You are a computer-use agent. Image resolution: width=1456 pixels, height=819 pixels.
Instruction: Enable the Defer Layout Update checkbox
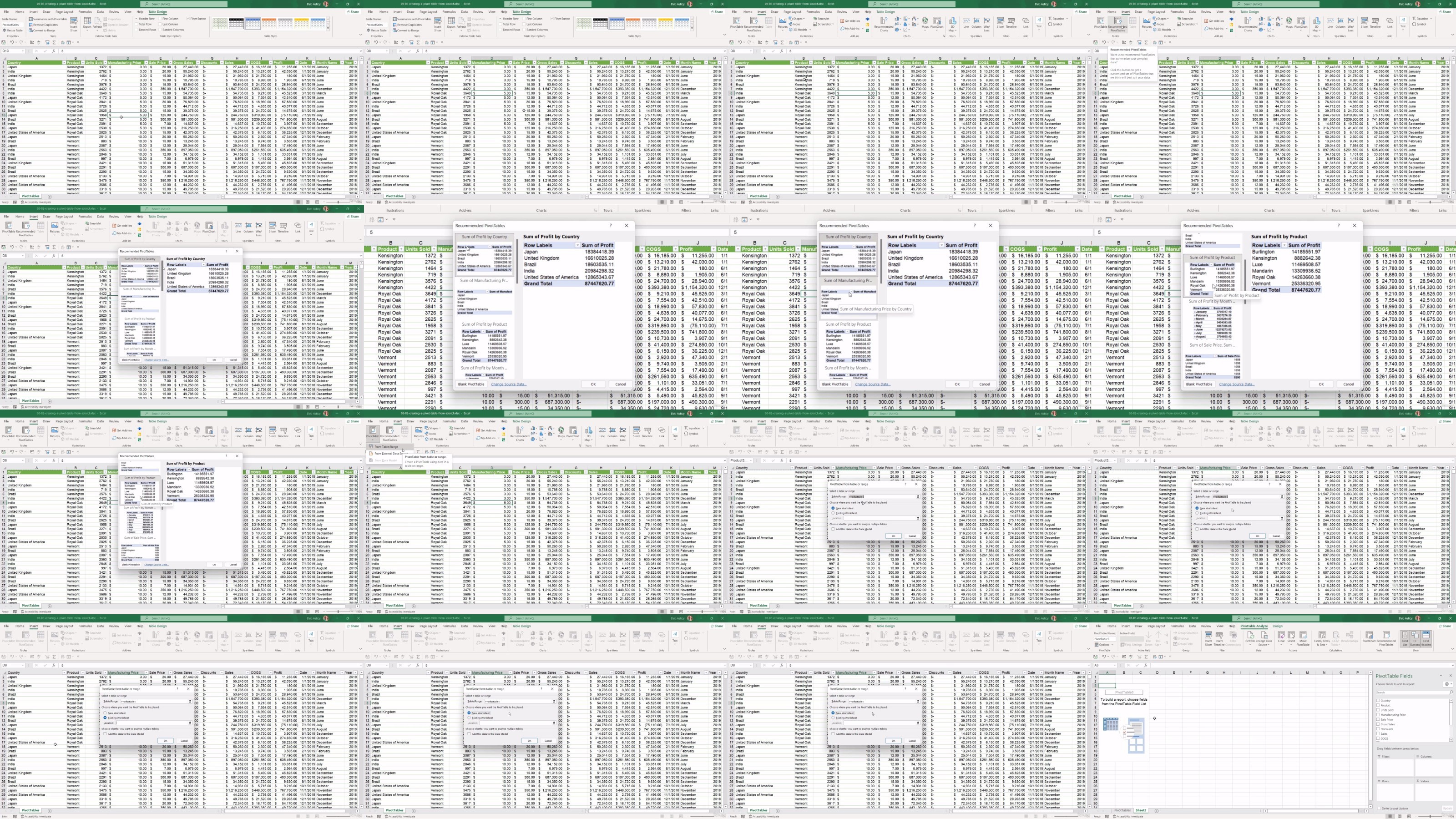(x=1379, y=809)
